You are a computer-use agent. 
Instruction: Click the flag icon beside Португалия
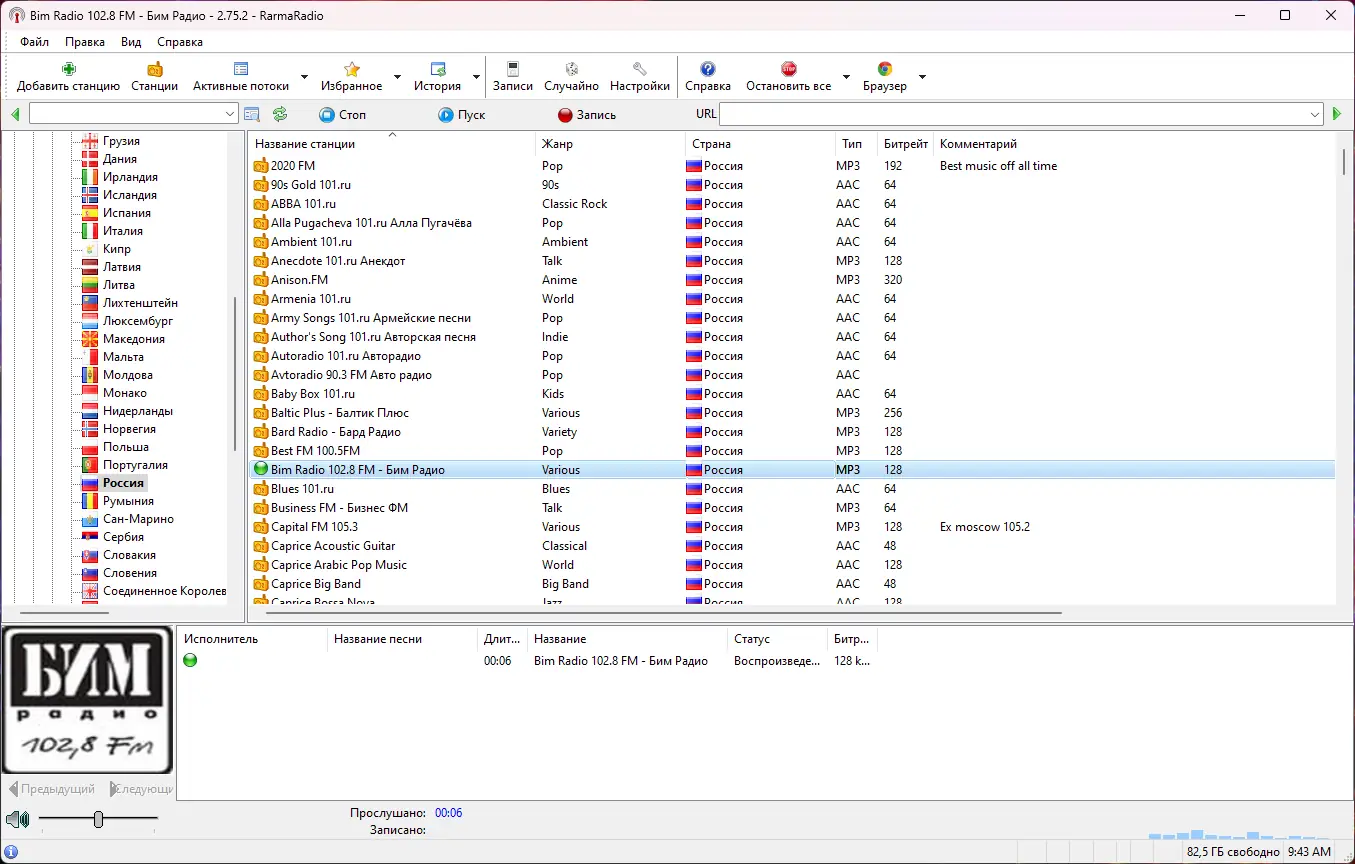pos(91,465)
